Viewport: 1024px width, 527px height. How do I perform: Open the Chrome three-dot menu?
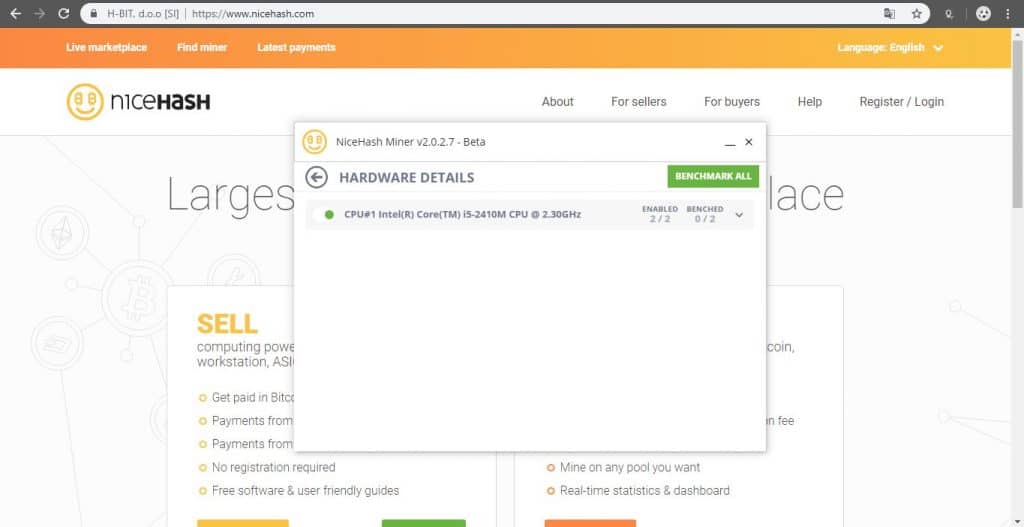(x=1009, y=14)
